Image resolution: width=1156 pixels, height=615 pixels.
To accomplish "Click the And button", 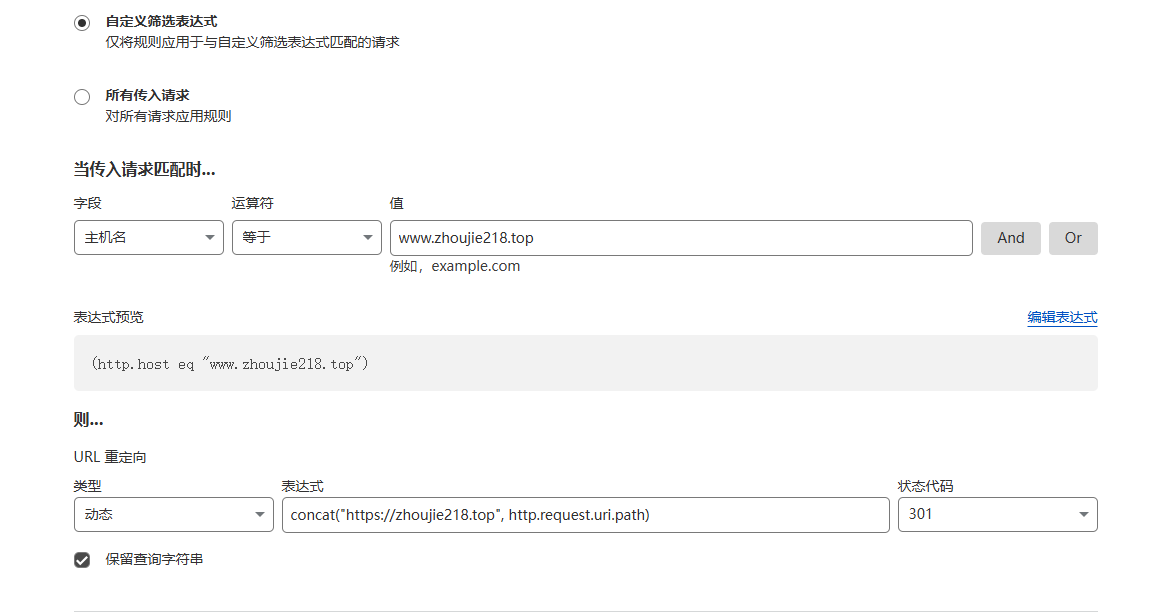I will 1010,238.
